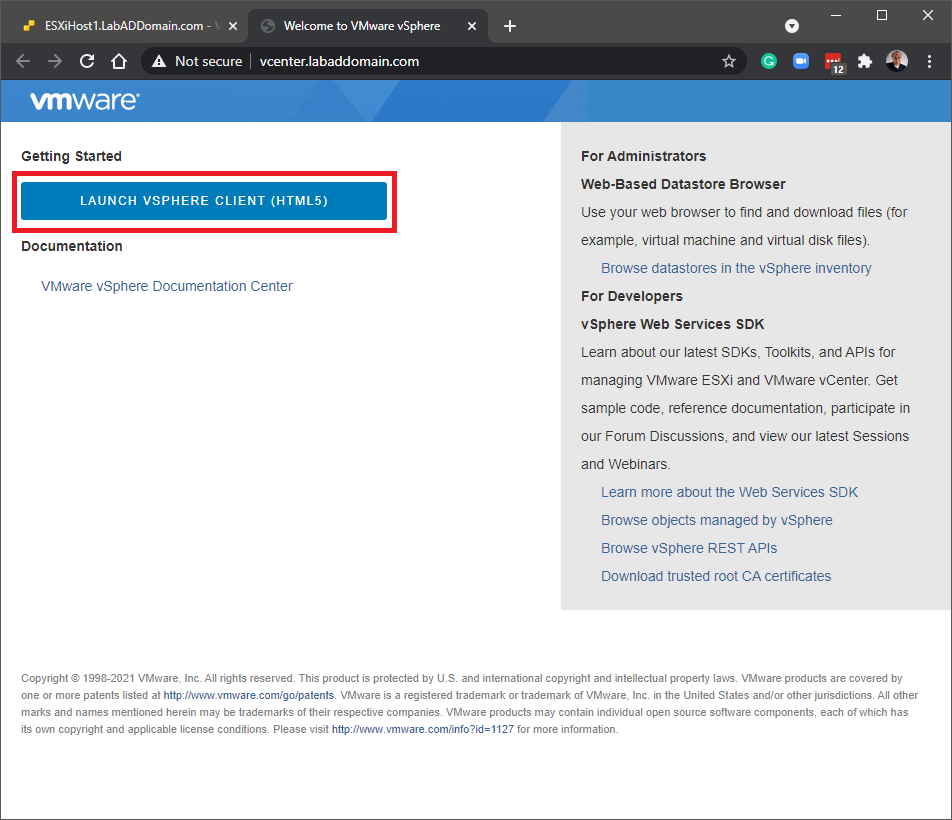Click the Launch vSphere Client (HTML5) button

[204, 201]
